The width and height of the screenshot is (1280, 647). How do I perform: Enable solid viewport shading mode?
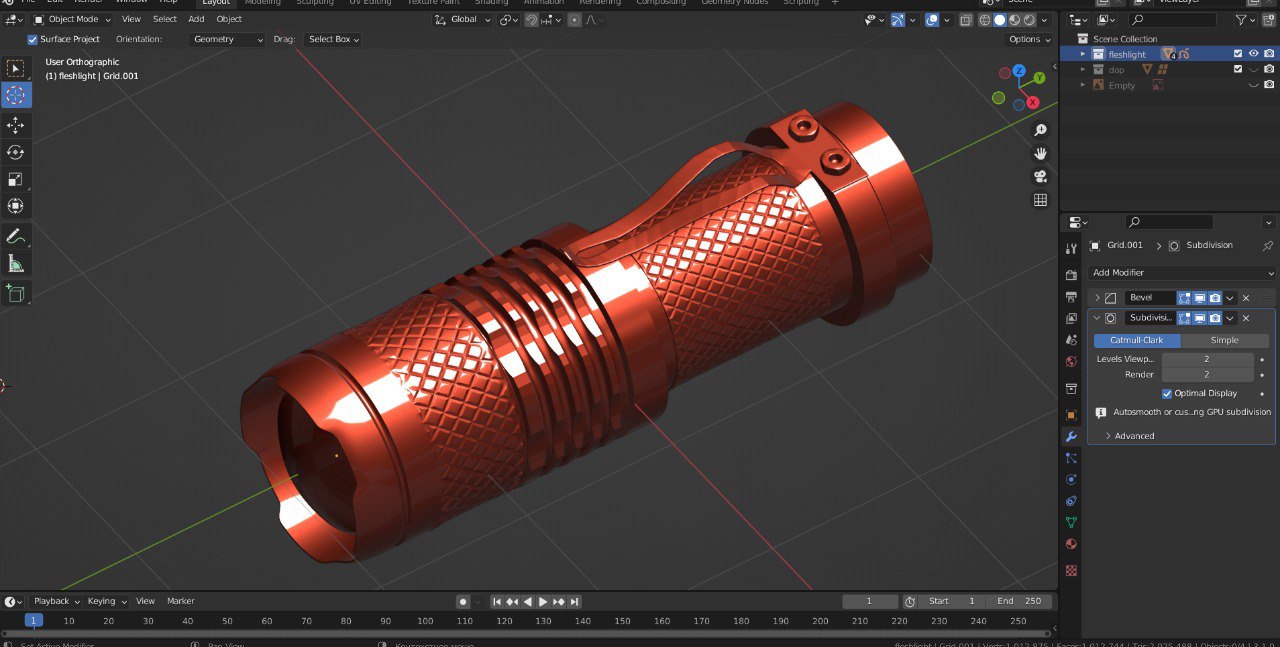tap(999, 20)
